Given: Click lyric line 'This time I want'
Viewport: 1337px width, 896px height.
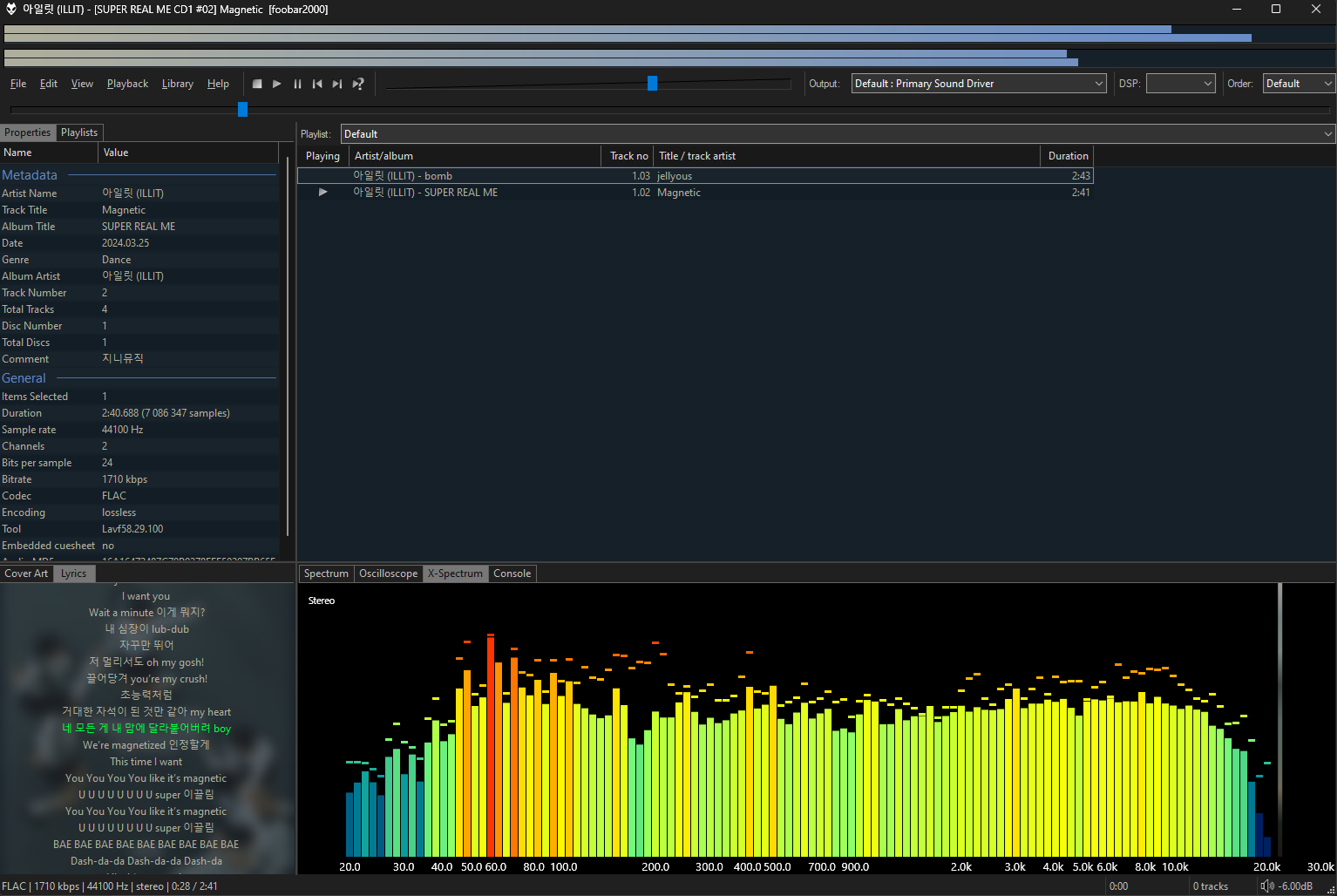Looking at the screenshot, I should pos(146,762).
